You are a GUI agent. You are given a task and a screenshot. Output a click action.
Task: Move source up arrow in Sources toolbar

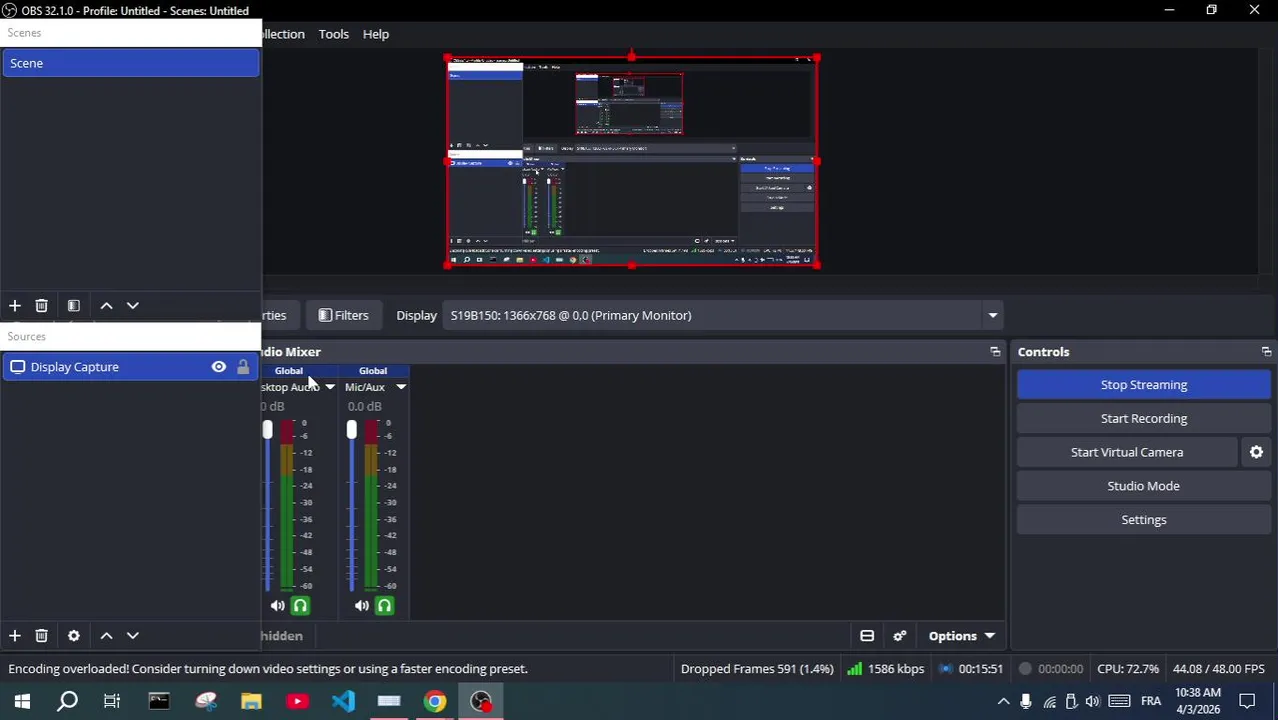(x=106, y=636)
